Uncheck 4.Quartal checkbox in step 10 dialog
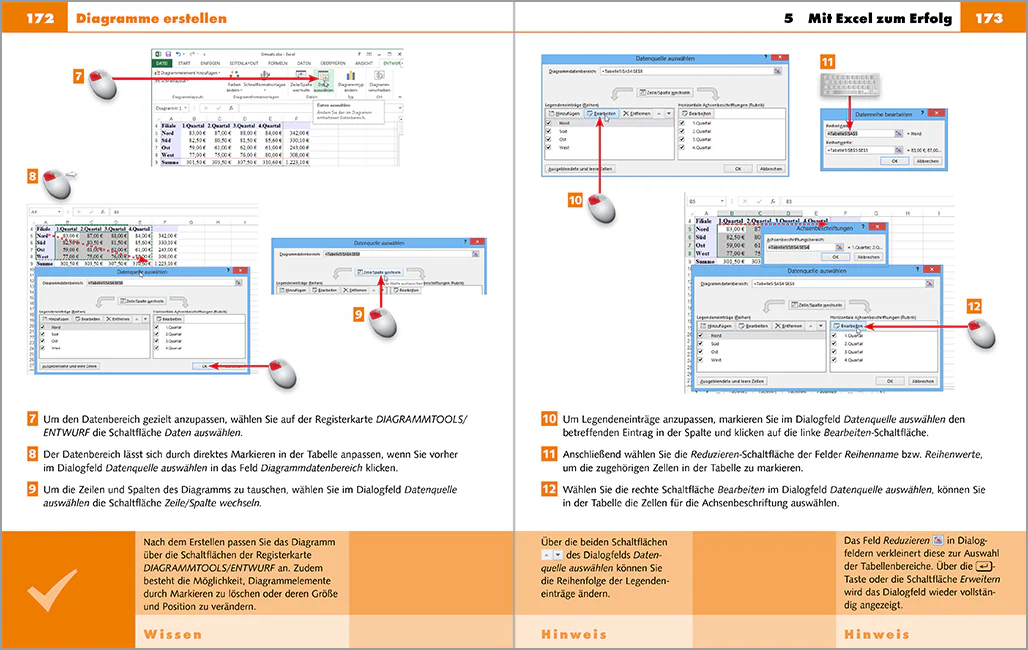This screenshot has height=650, width=1028. [682, 147]
